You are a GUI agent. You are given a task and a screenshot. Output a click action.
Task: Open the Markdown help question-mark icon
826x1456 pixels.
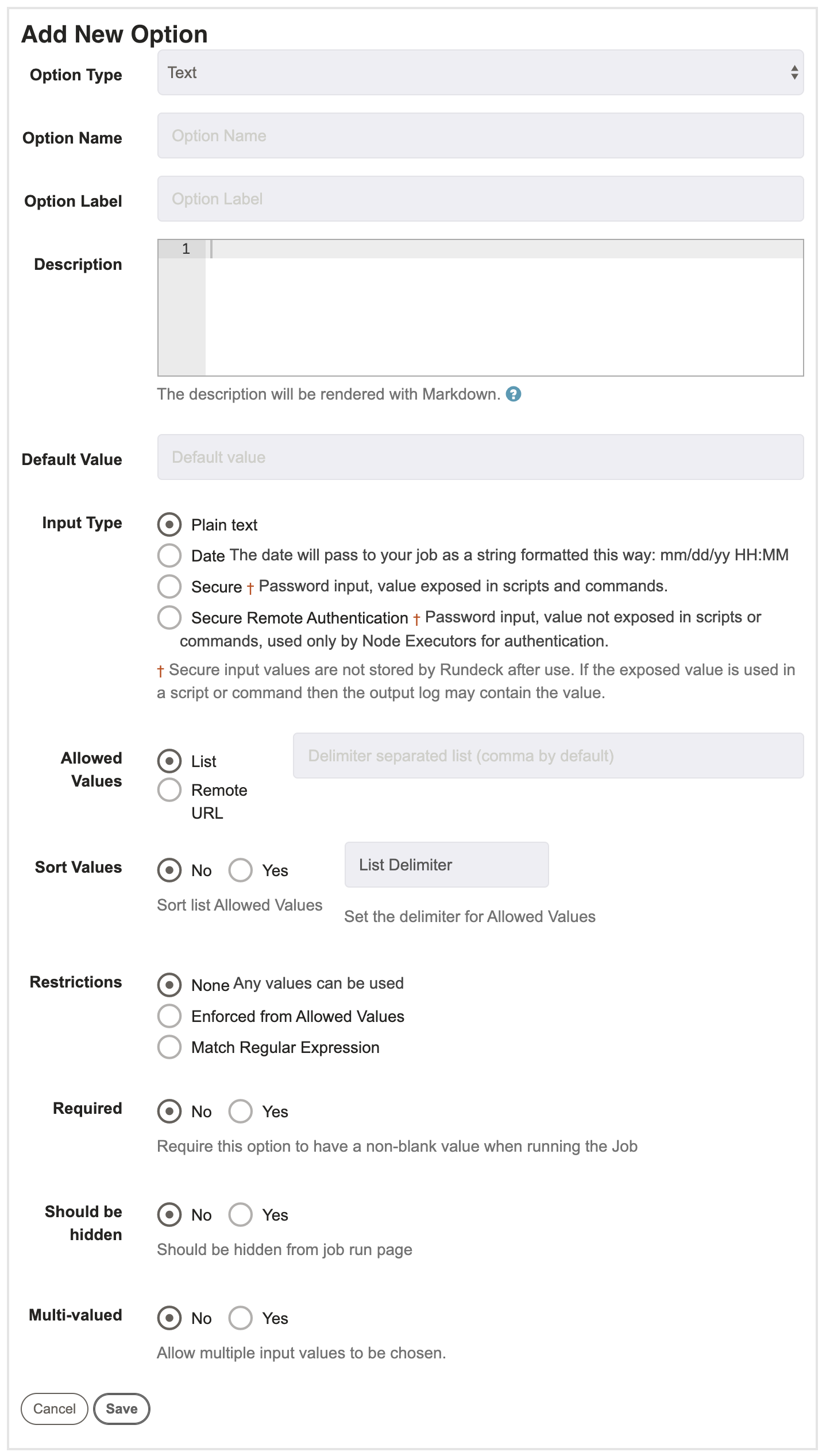click(x=513, y=394)
